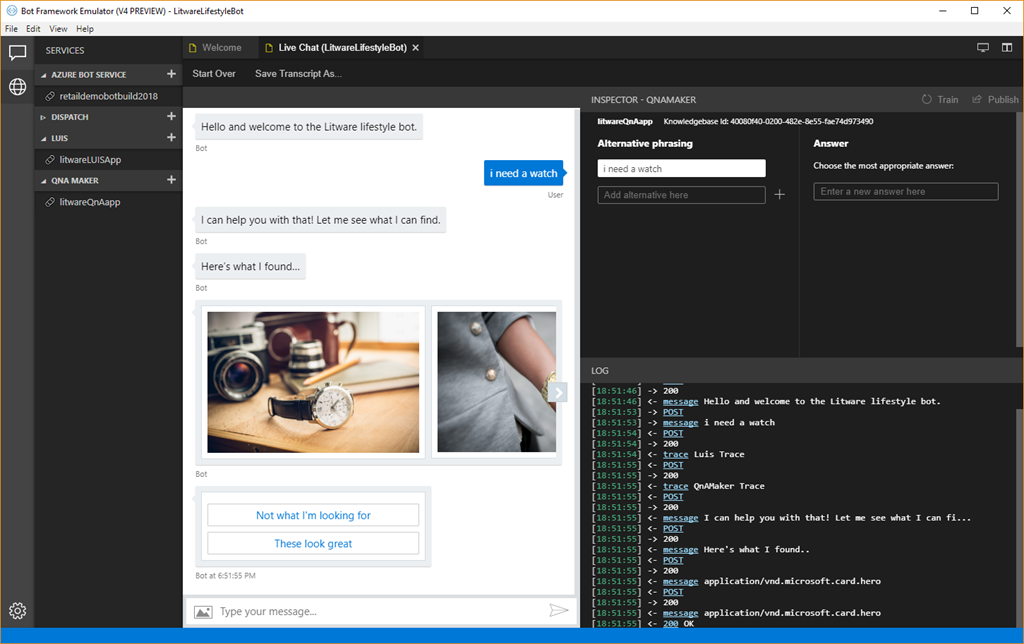Viewport: 1024px width, 644px height.
Task: Open the View menu
Action: pos(58,29)
